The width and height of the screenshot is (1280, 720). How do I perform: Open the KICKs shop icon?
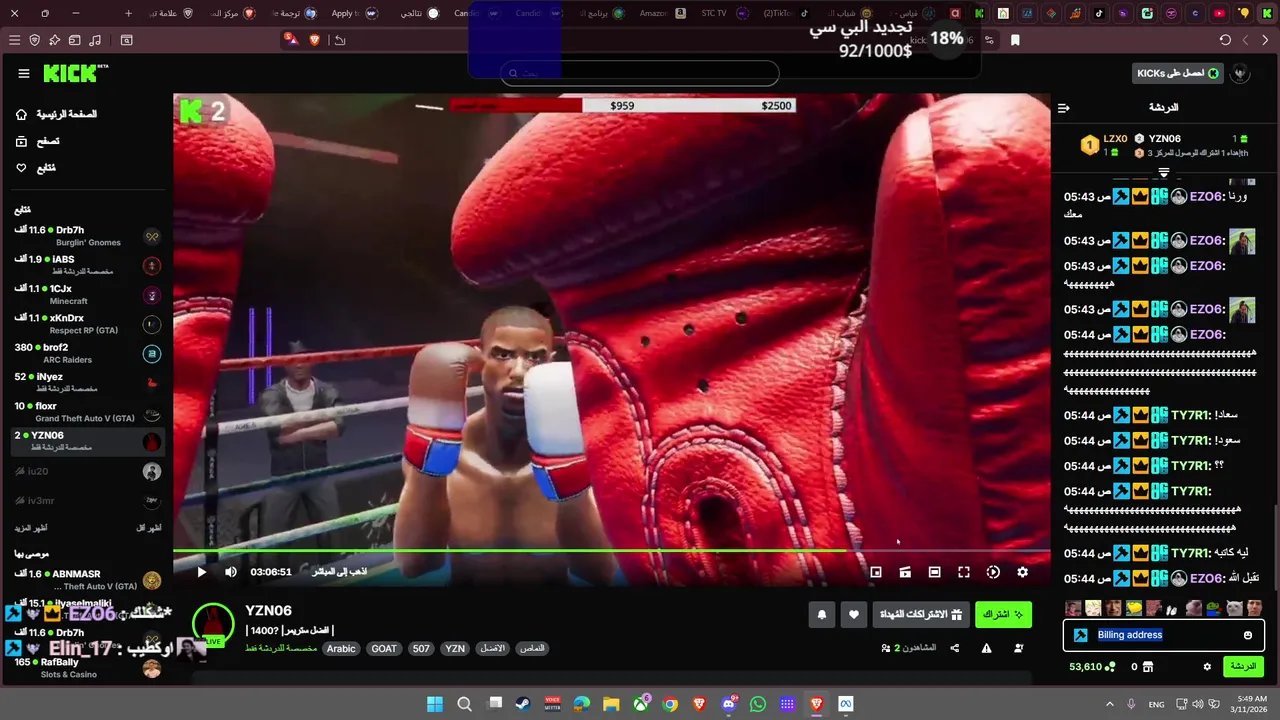[1148, 667]
